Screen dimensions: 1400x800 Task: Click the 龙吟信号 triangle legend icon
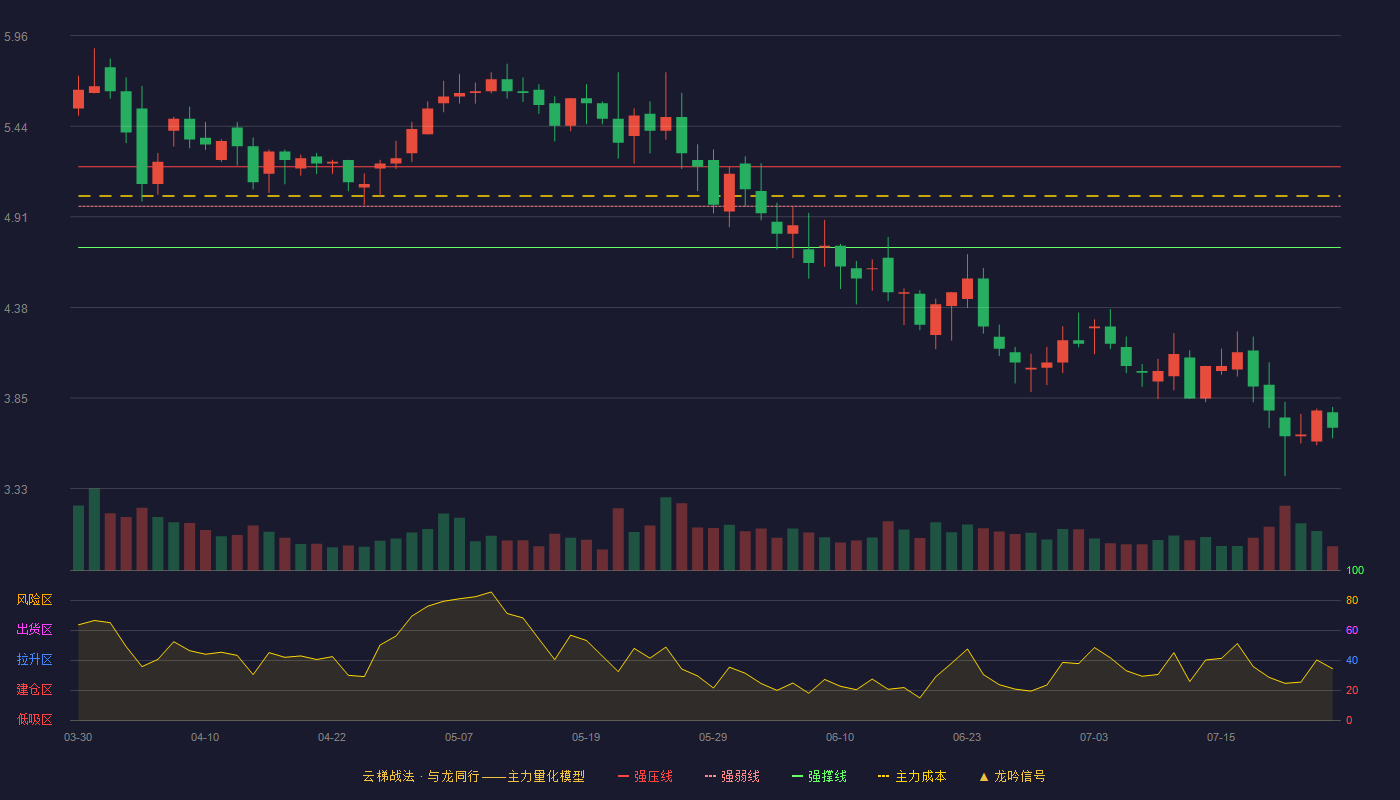coord(984,776)
